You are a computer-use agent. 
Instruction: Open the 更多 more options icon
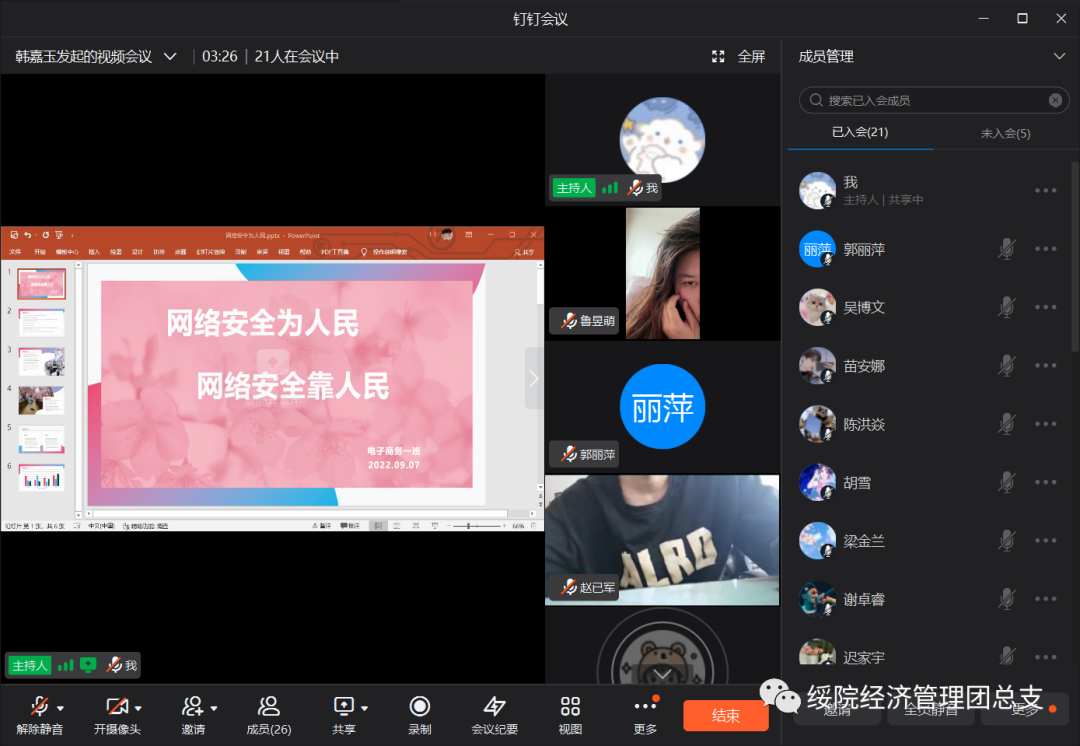pyautogui.click(x=645, y=707)
